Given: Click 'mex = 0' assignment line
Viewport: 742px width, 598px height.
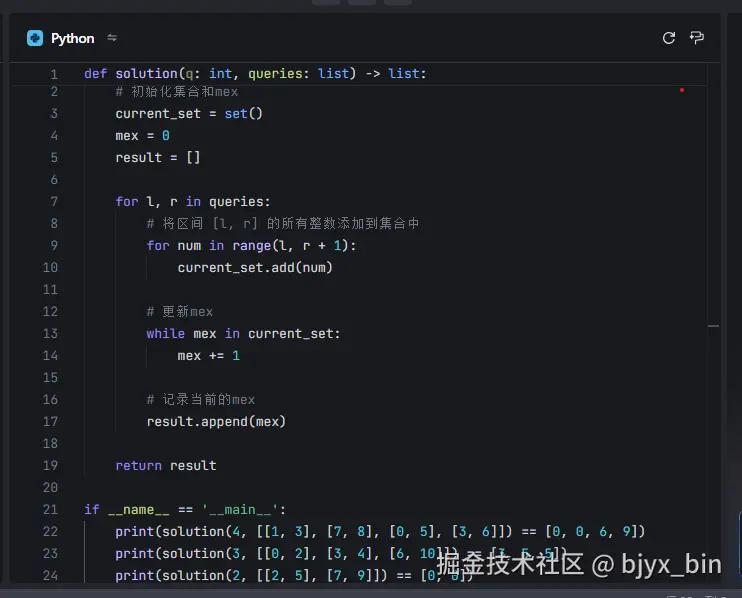Looking at the screenshot, I should pos(142,136).
